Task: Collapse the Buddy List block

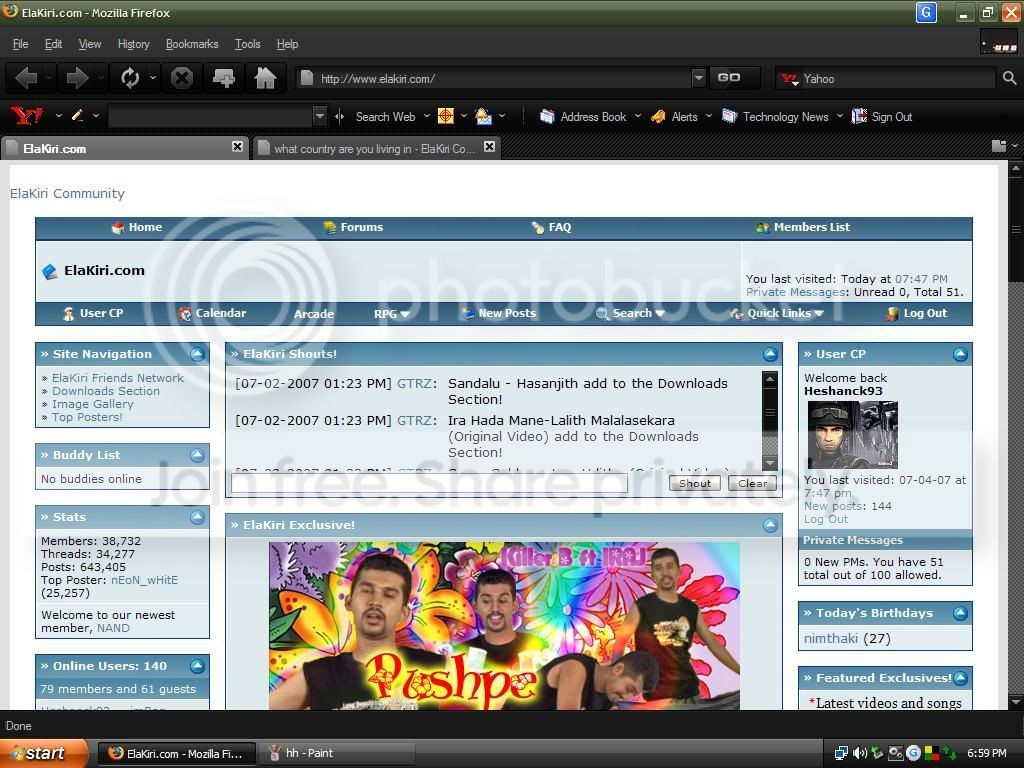Action: coord(197,455)
